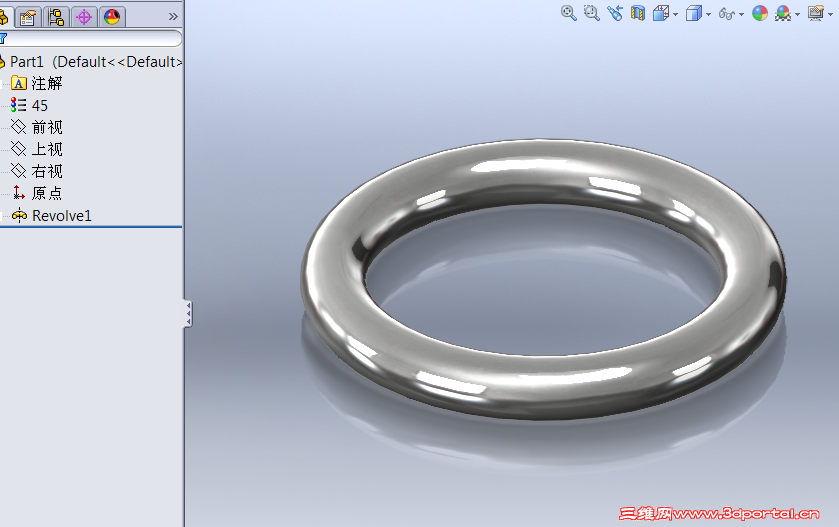Click the plane icon beside 右视
Viewport: 839px width, 527px height.
tap(19, 171)
